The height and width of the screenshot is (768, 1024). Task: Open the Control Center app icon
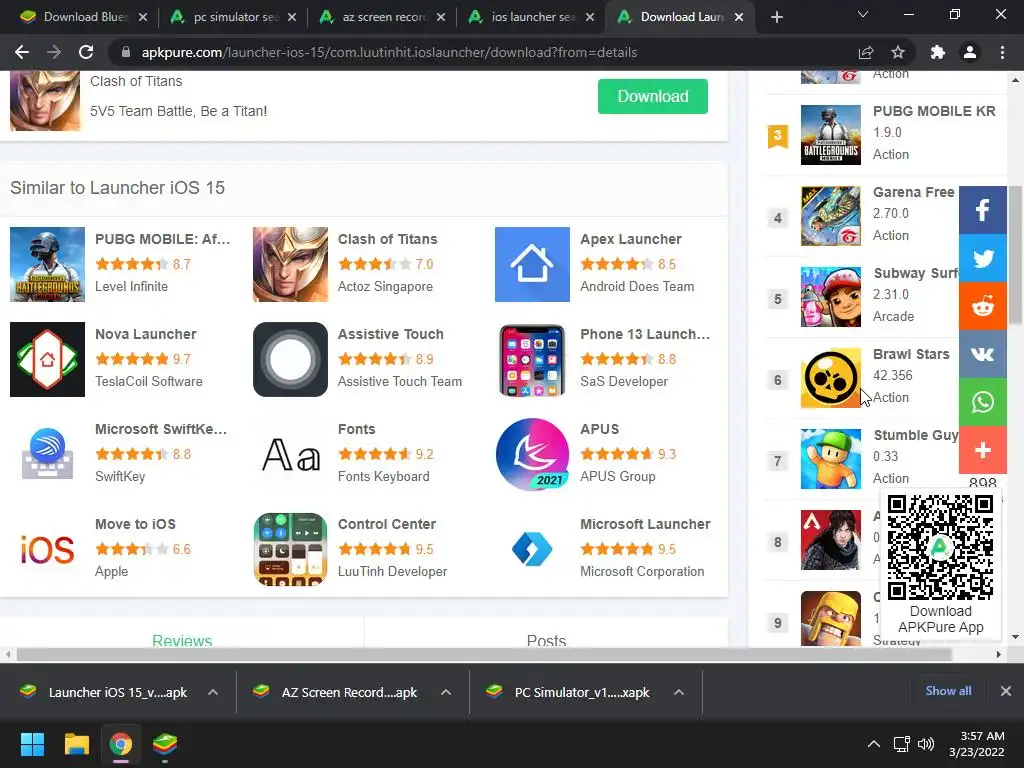pyautogui.click(x=290, y=549)
